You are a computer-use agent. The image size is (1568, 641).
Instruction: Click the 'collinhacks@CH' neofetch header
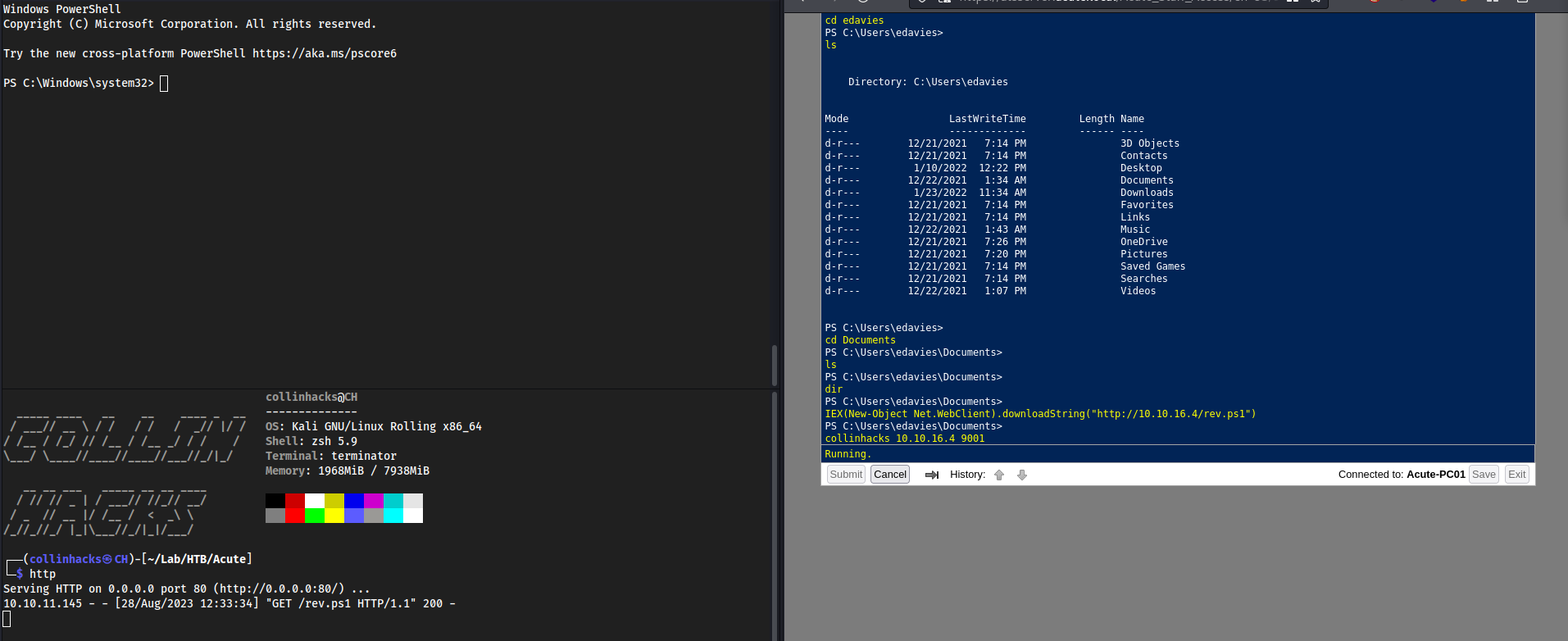[311, 397]
